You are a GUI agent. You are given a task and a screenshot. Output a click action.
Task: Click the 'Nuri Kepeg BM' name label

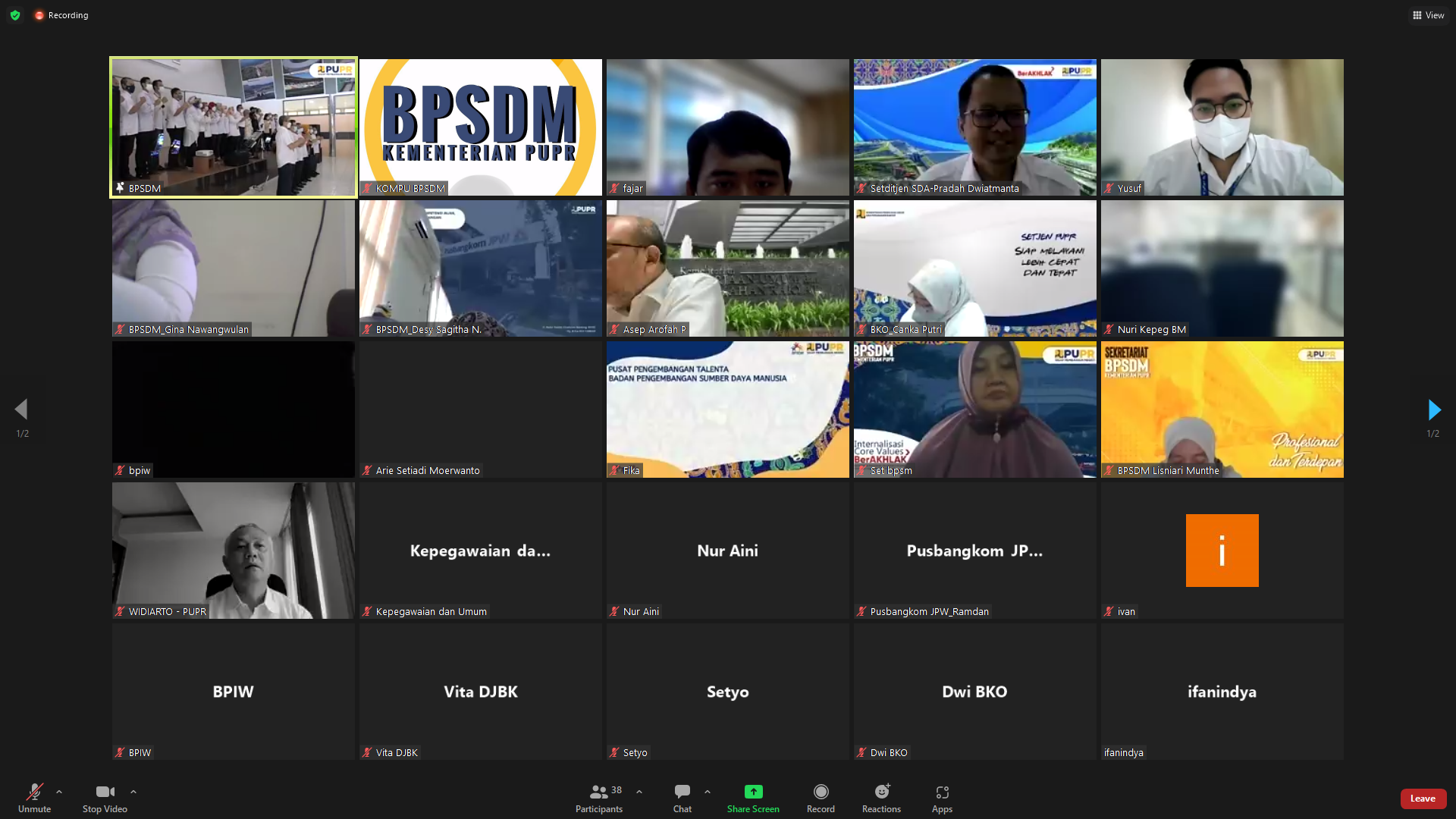(1151, 329)
